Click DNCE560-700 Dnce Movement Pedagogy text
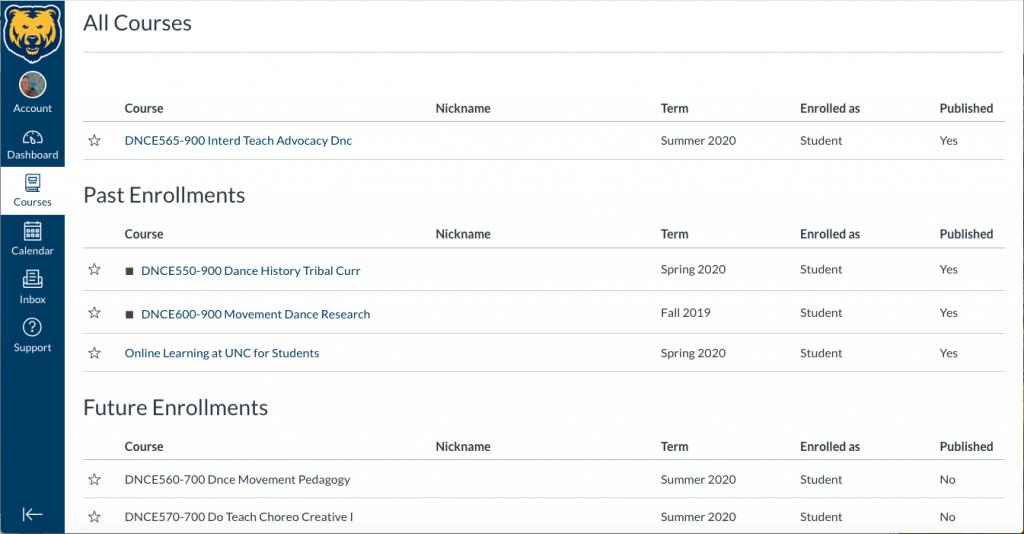The height and width of the screenshot is (534, 1024). click(x=238, y=480)
